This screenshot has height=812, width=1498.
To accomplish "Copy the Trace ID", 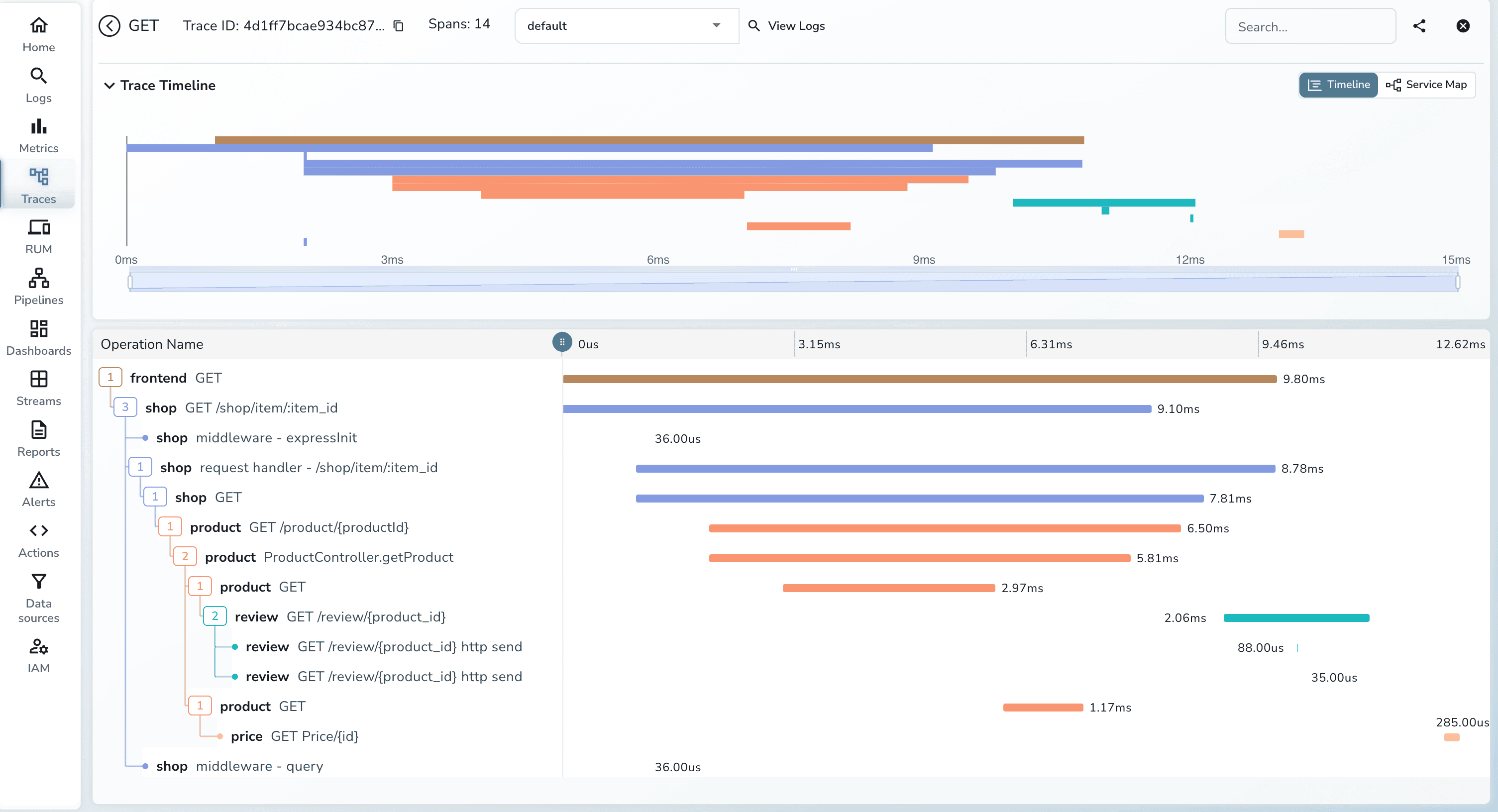I will pyautogui.click(x=398, y=26).
